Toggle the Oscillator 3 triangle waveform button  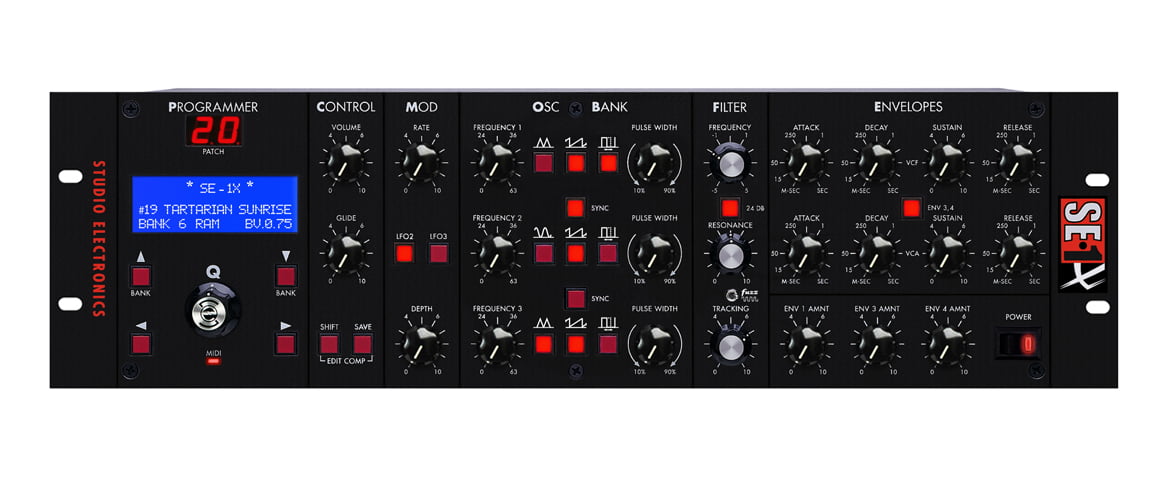[x=544, y=344]
